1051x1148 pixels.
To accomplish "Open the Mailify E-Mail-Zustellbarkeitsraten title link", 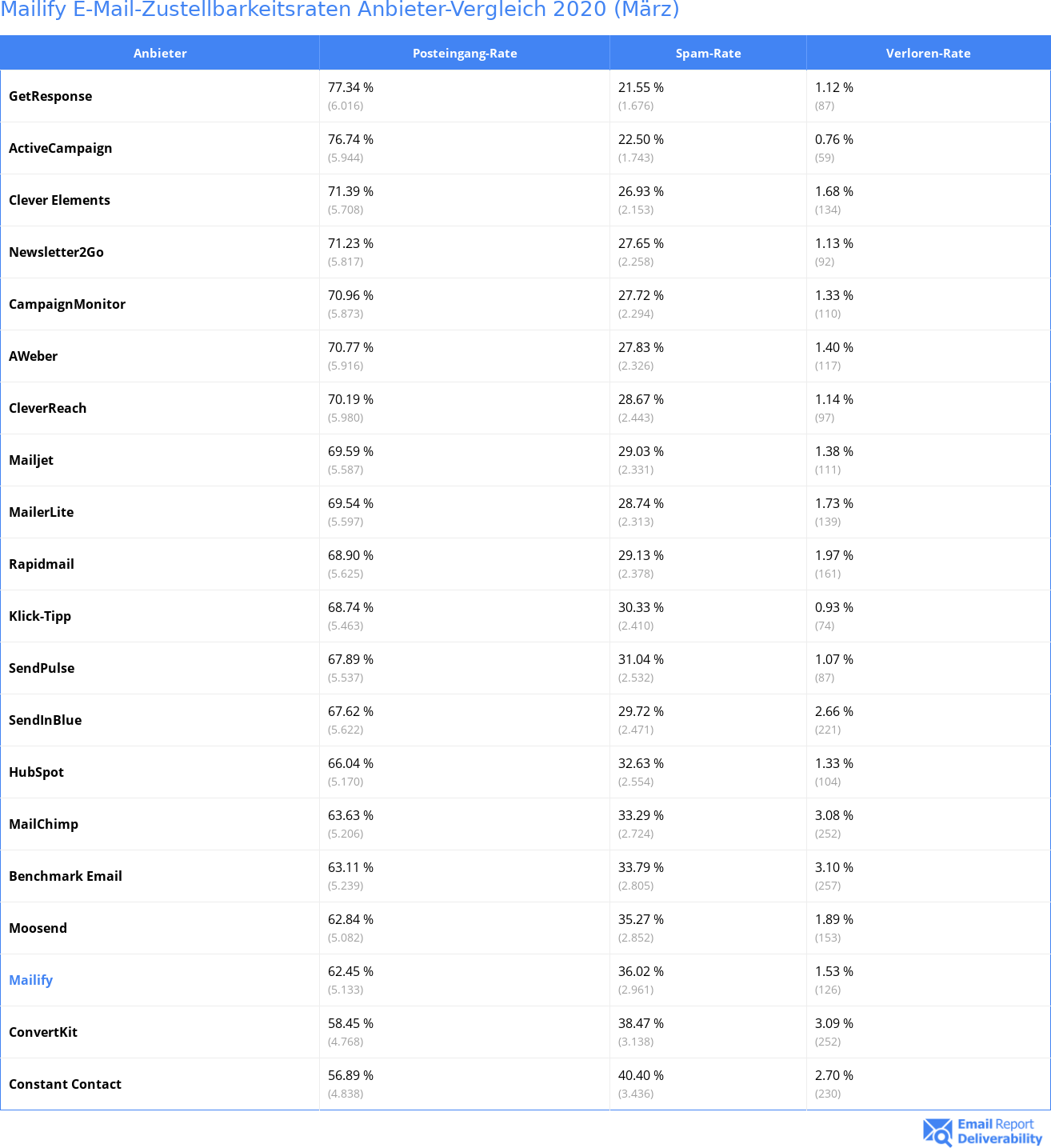I will point(340,10).
